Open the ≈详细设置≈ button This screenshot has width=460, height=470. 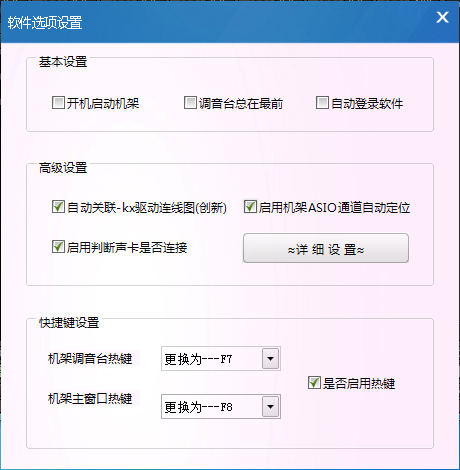[326, 248]
